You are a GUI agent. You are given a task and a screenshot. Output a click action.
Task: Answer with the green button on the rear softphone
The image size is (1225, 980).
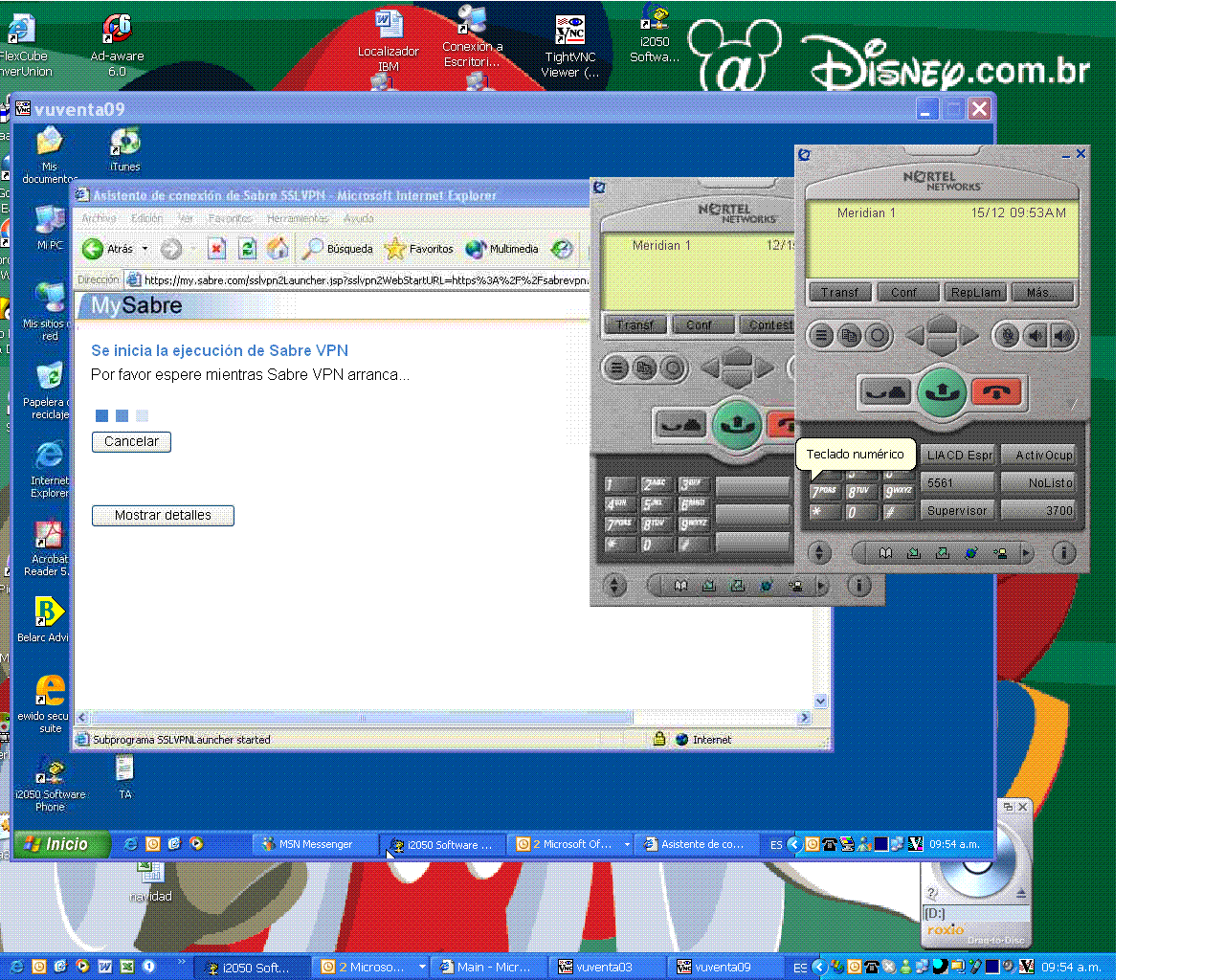pyautogui.click(x=736, y=425)
